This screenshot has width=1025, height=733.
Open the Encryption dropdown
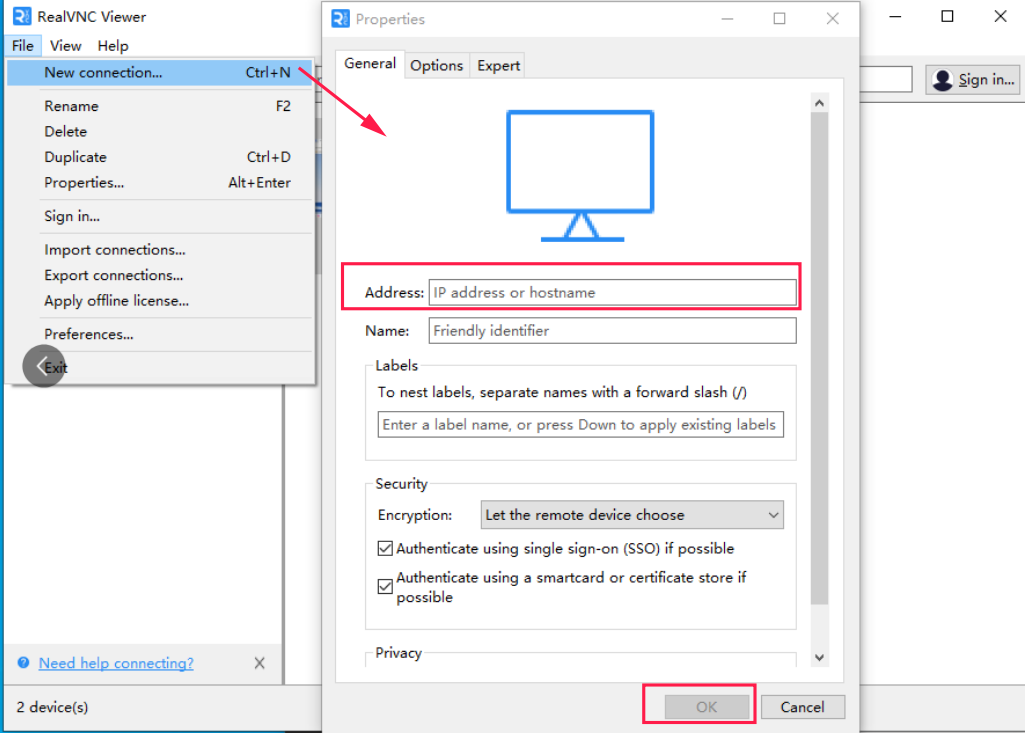(x=631, y=515)
